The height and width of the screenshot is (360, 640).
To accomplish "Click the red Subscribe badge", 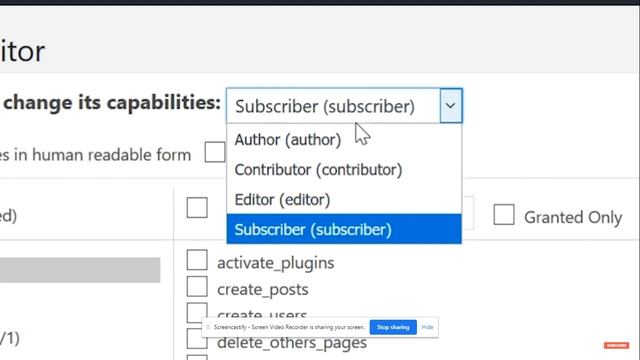I will pyautogui.click(x=616, y=345).
